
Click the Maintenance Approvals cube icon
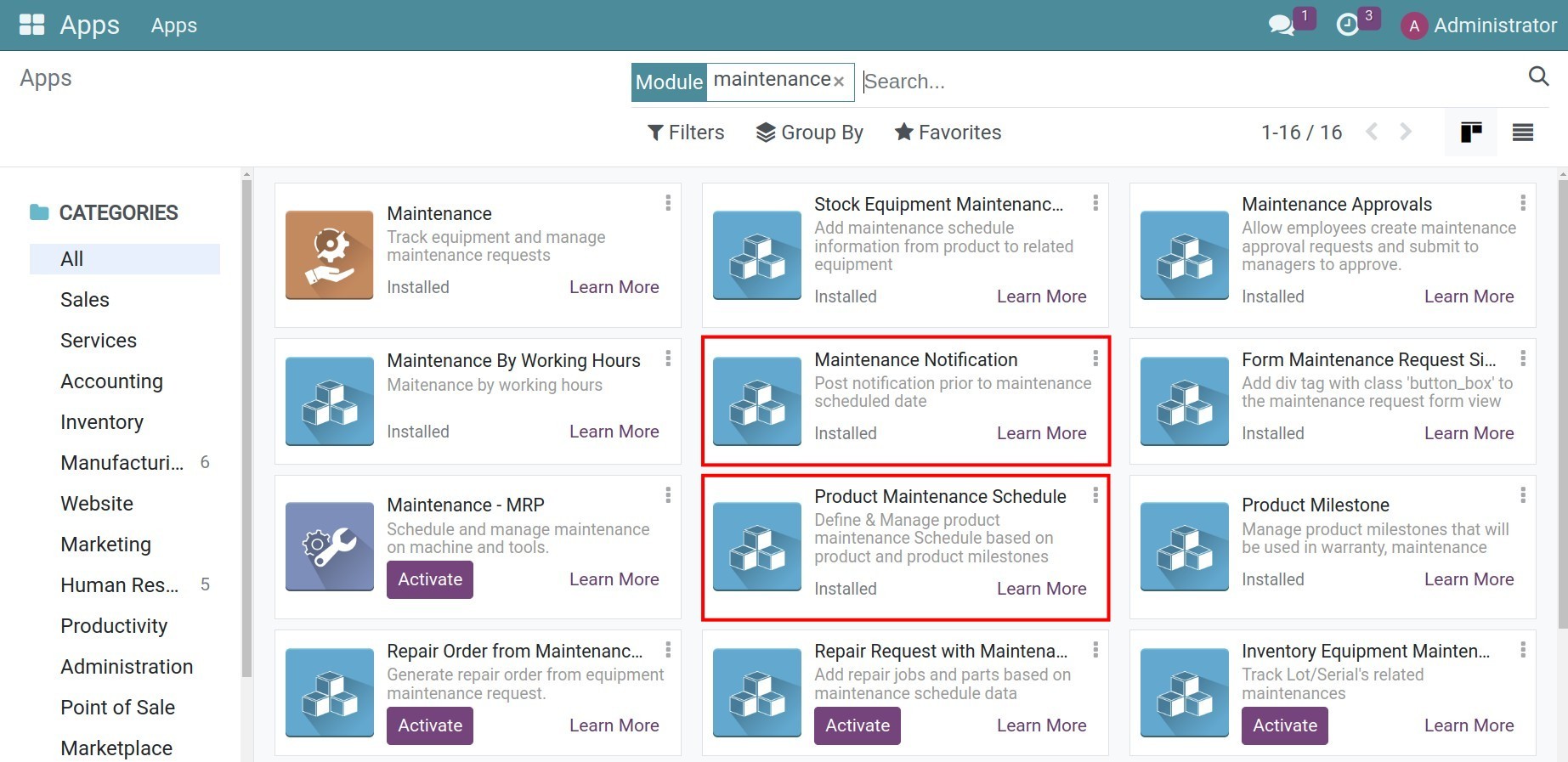1185,255
